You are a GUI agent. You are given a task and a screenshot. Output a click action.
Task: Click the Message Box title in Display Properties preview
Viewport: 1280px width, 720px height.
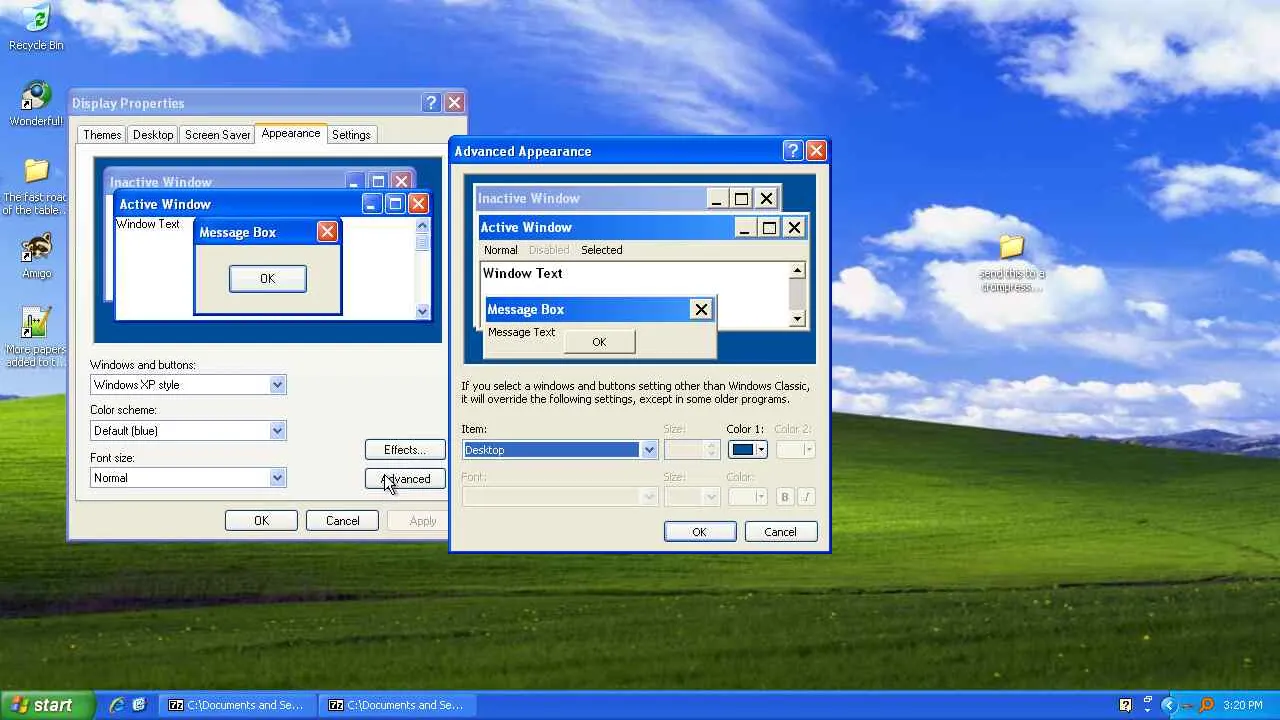238,233
